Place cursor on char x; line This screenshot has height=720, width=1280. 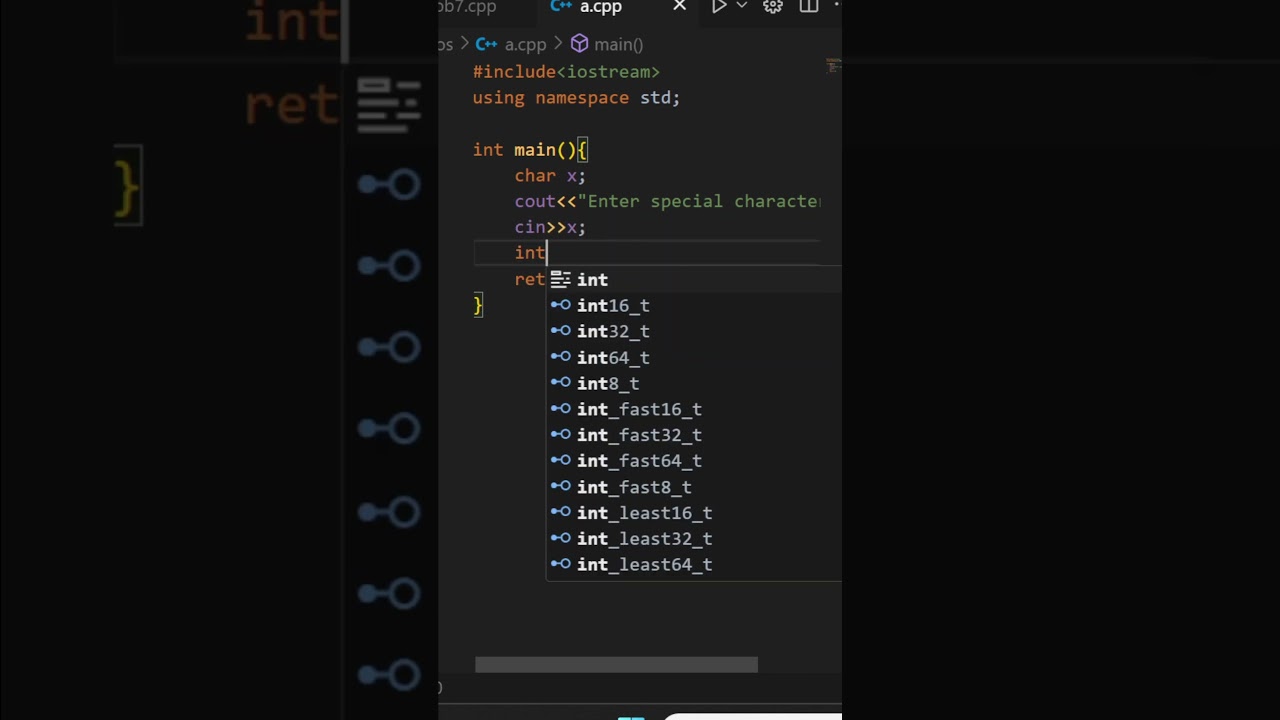point(550,176)
